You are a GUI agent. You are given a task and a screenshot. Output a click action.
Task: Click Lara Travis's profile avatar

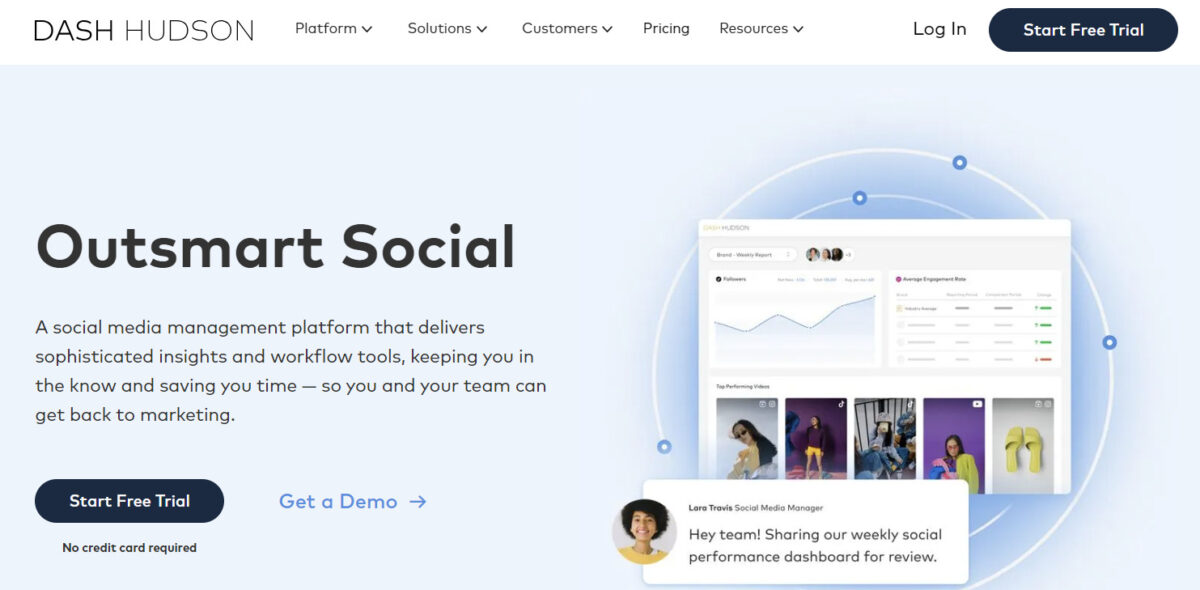pos(644,531)
